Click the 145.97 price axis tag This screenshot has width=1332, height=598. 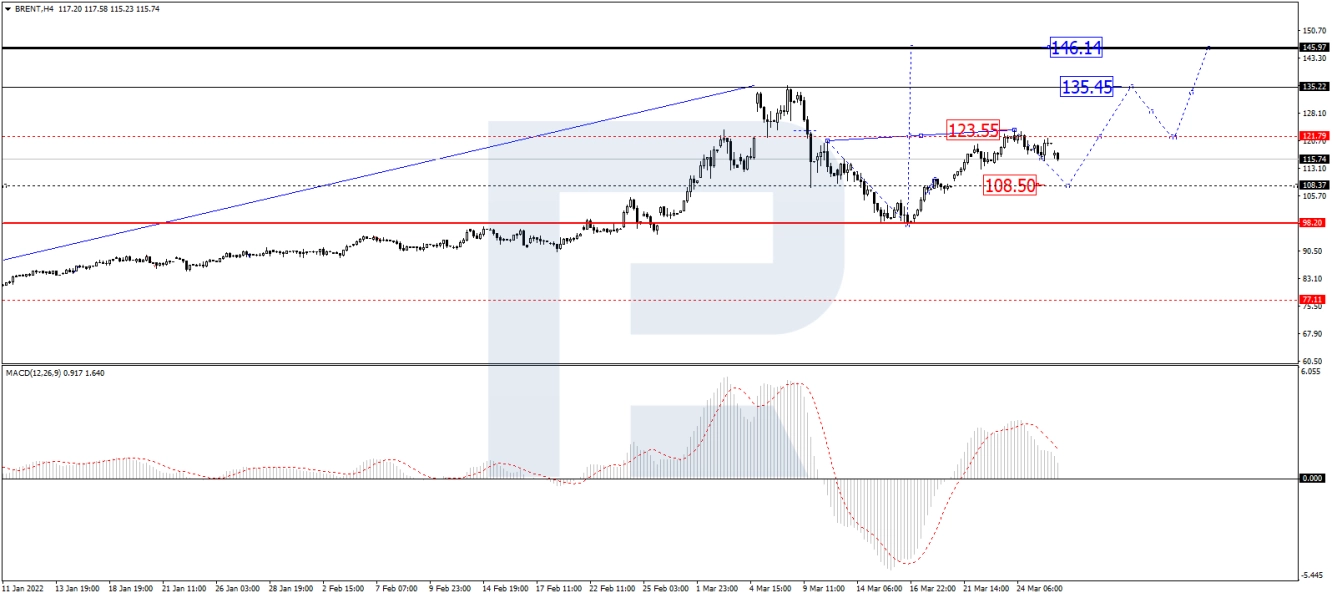[1313, 48]
